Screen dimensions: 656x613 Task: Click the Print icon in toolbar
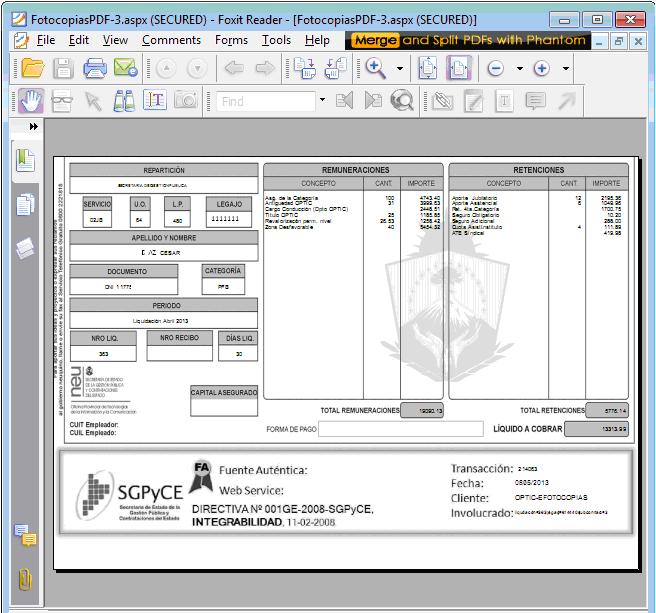(x=95, y=69)
